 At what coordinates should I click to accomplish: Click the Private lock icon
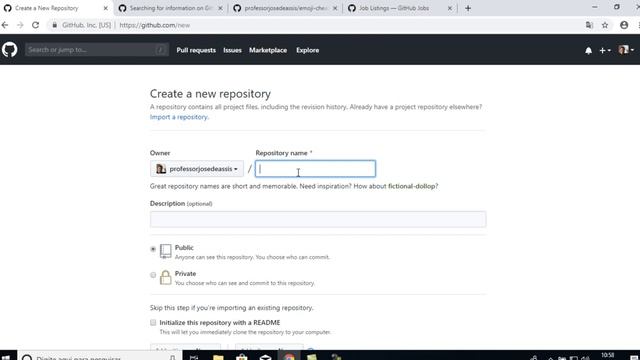tap(165, 277)
